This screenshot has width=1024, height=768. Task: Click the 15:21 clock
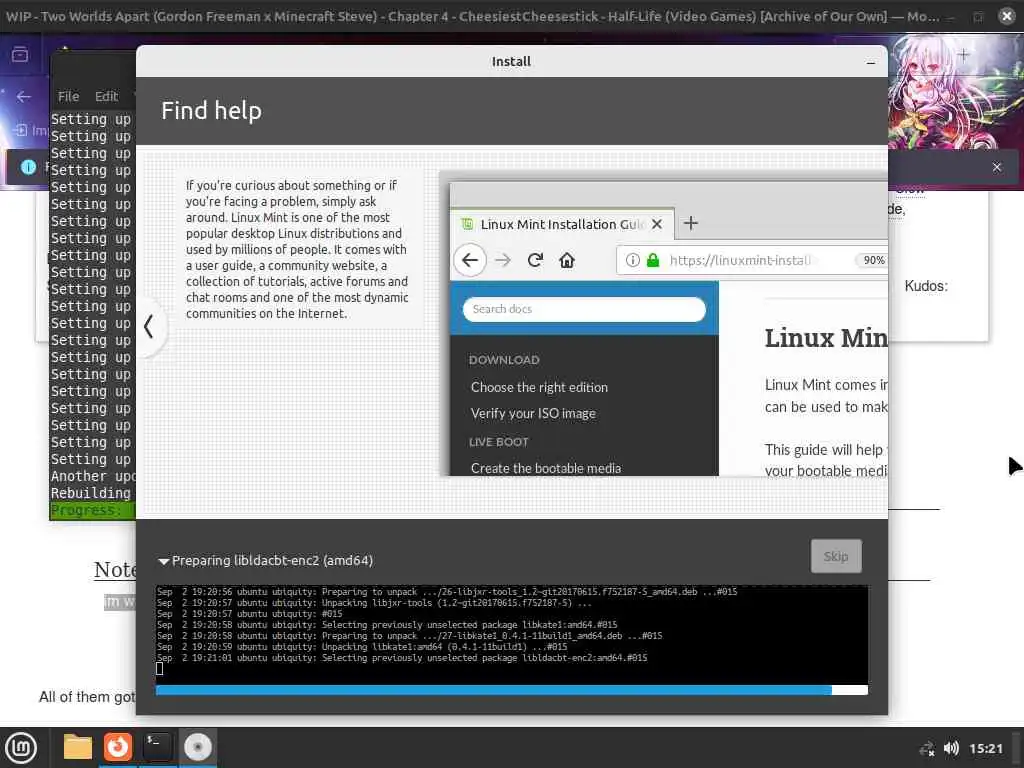(x=985, y=748)
